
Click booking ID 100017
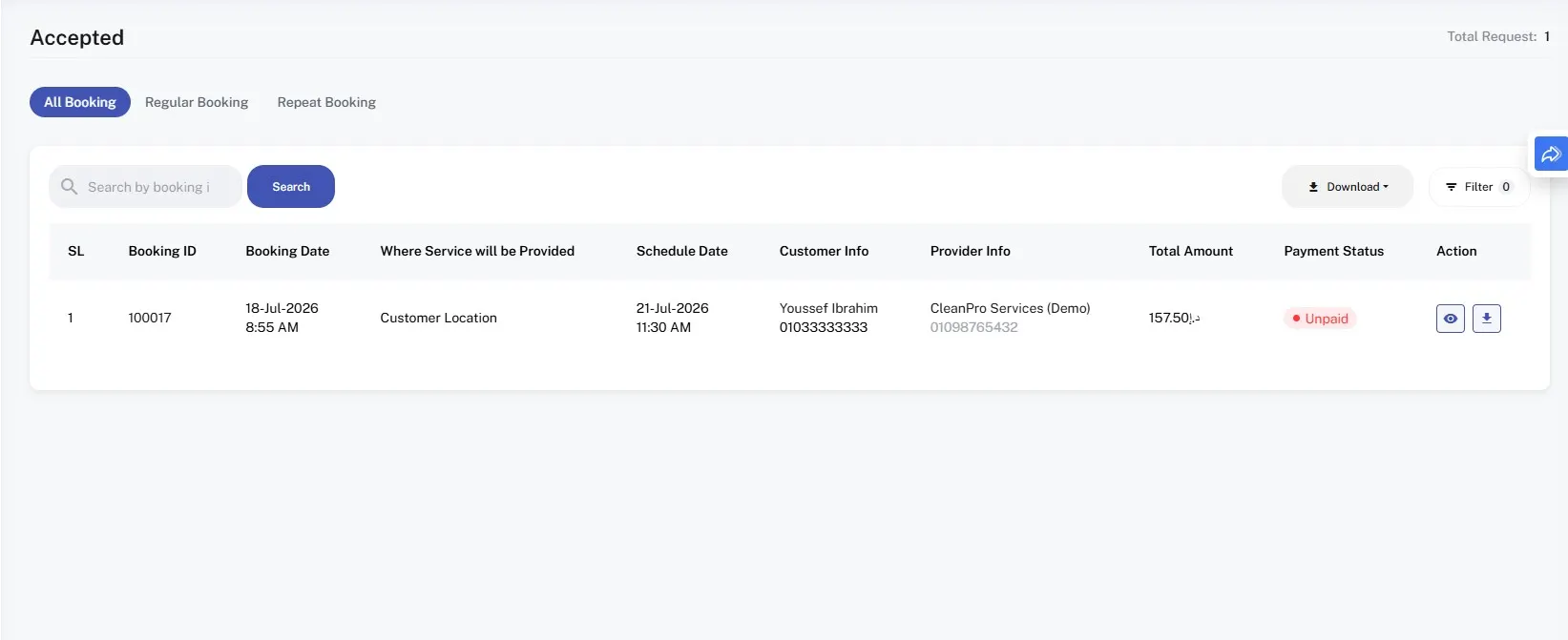coord(150,318)
